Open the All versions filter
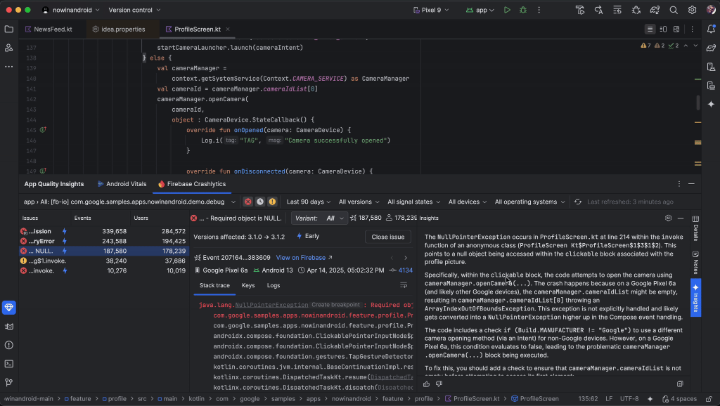The height and width of the screenshot is (406, 720). (359, 202)
